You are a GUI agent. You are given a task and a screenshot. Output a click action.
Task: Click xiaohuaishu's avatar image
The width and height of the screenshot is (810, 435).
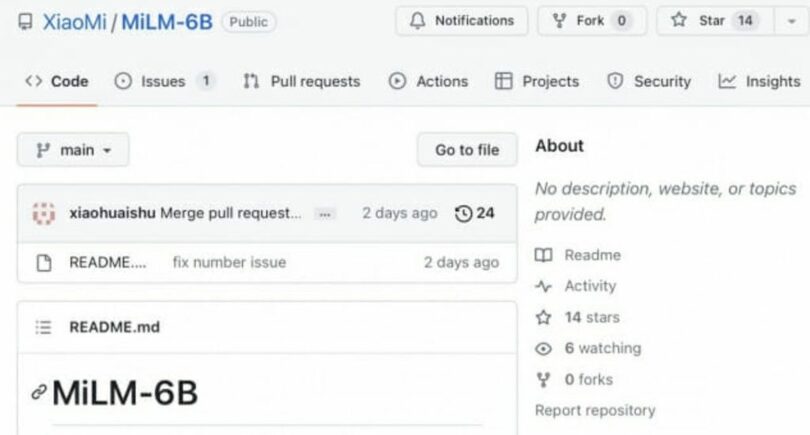pyautogui.click(x=44, y=213)
